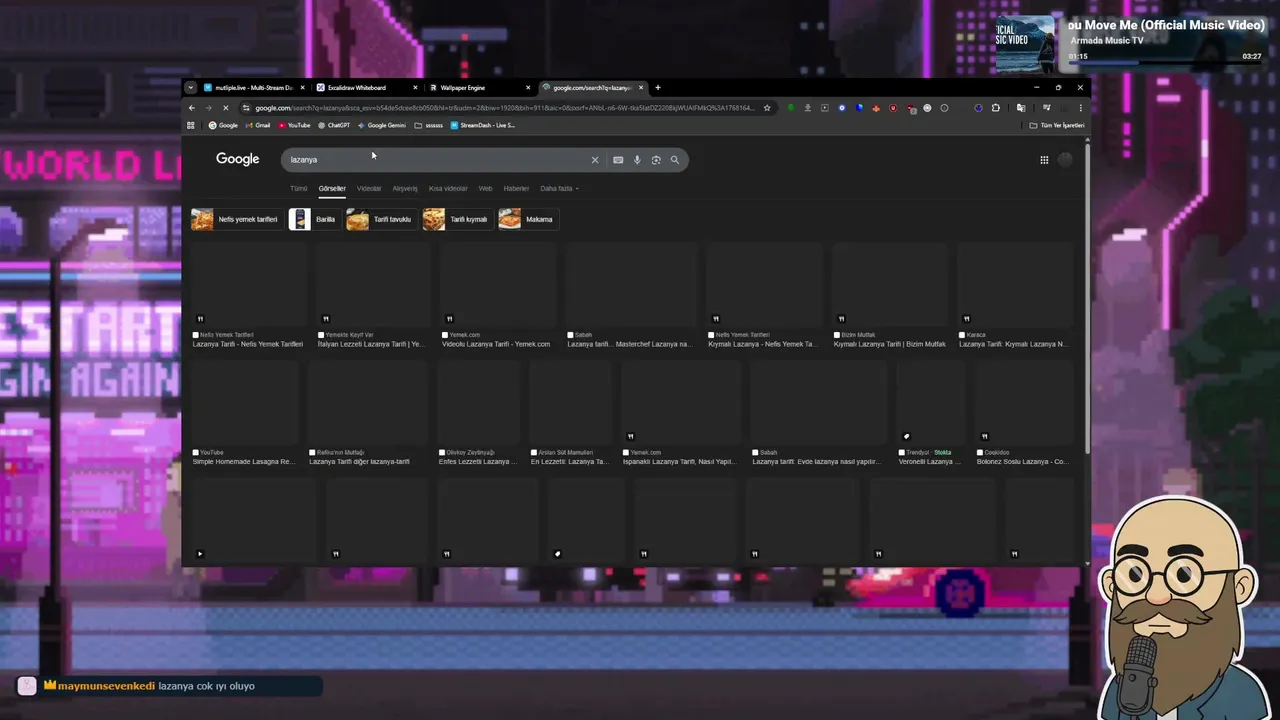
Task: Open the on-screen keyboard in search box
Action: [618, 160]
